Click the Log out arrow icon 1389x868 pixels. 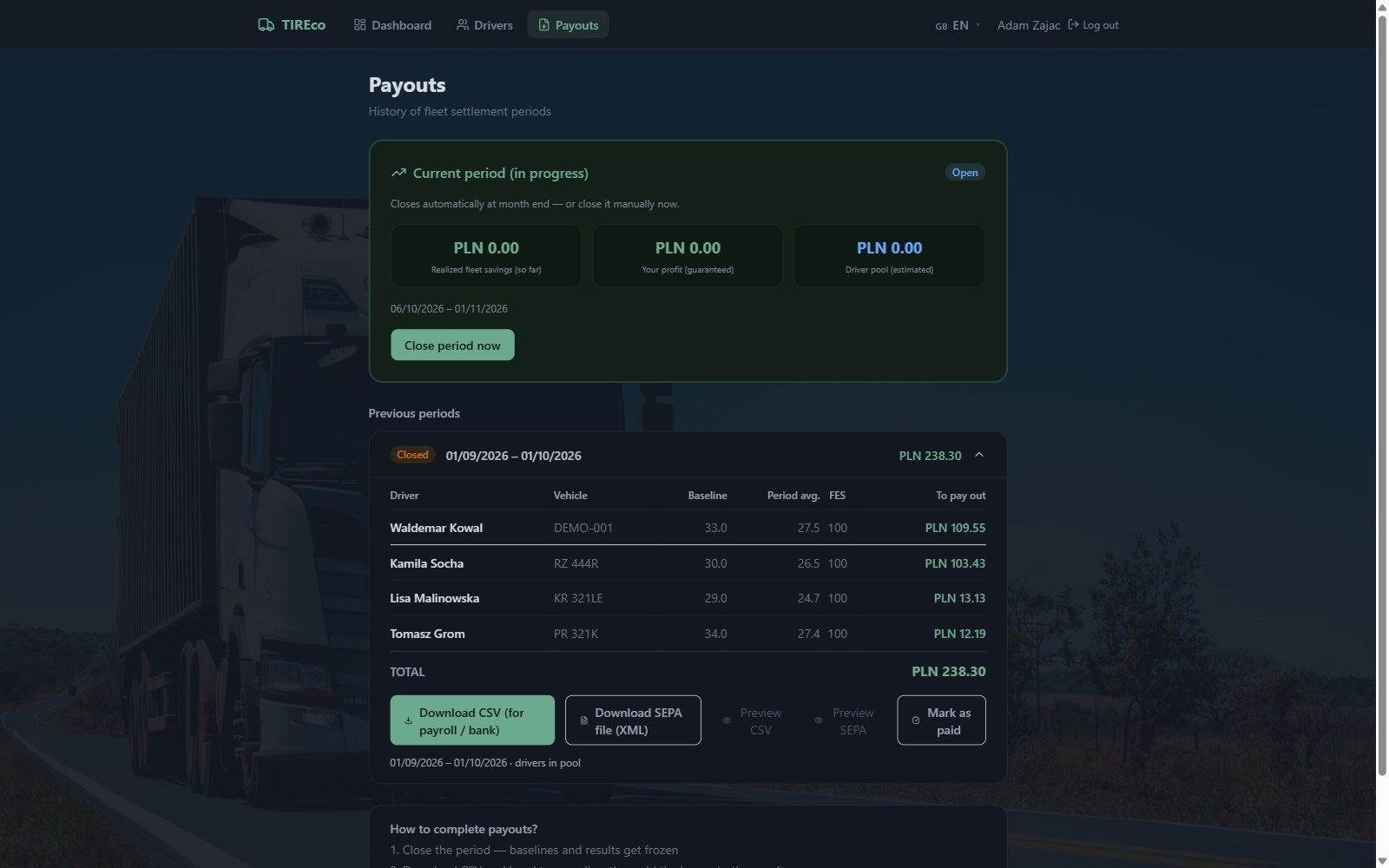tap(1073, 24)
